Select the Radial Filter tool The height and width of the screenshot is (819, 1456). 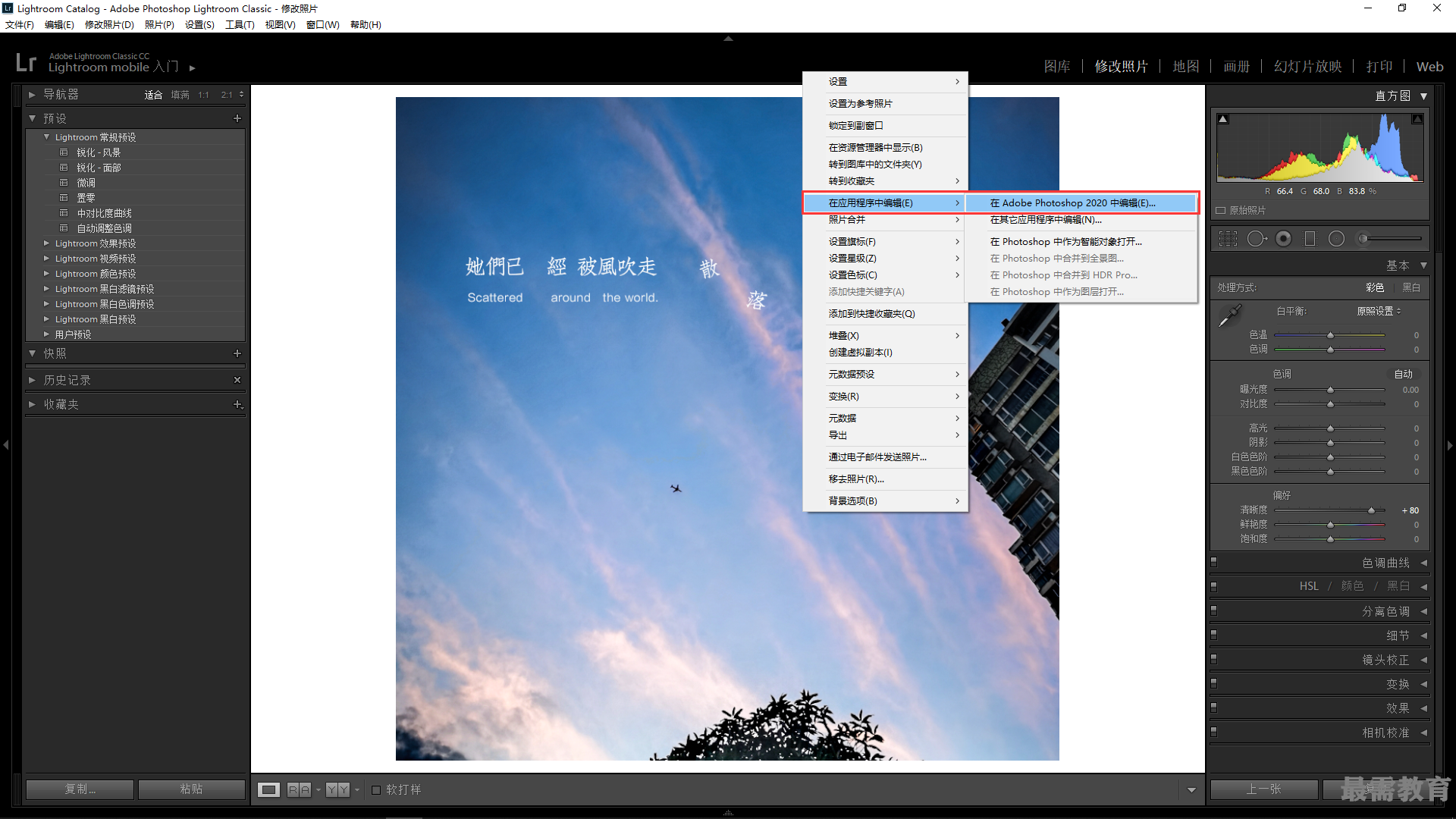(1336, 239)
